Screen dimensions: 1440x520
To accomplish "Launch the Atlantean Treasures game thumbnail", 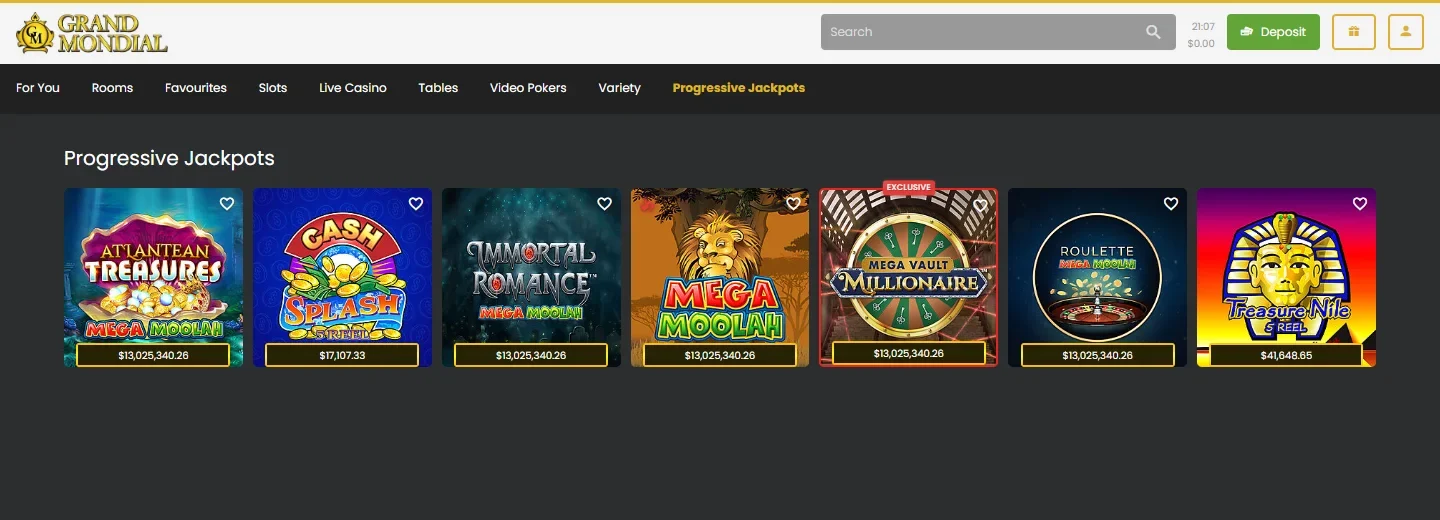I will (x=153, y=277).
